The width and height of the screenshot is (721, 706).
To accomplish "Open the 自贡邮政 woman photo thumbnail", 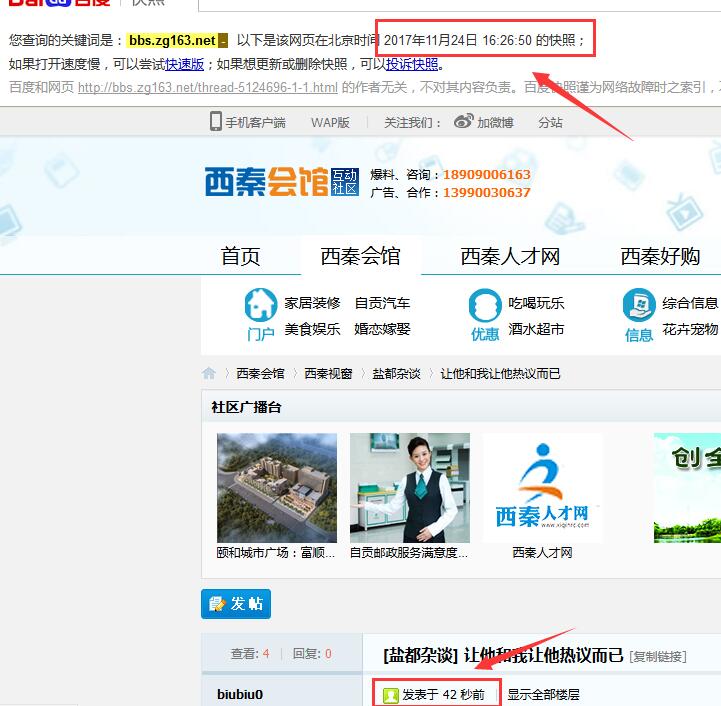I will 410,488.
